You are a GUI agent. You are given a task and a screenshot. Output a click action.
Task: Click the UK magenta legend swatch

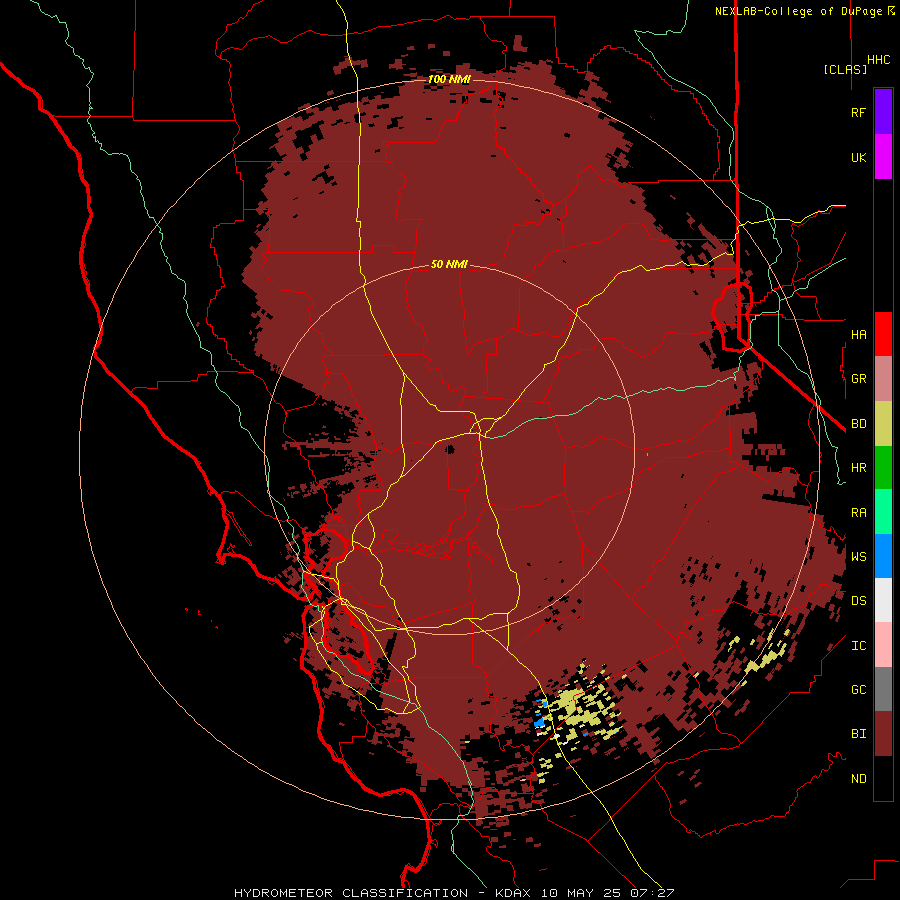click(883, 157)
